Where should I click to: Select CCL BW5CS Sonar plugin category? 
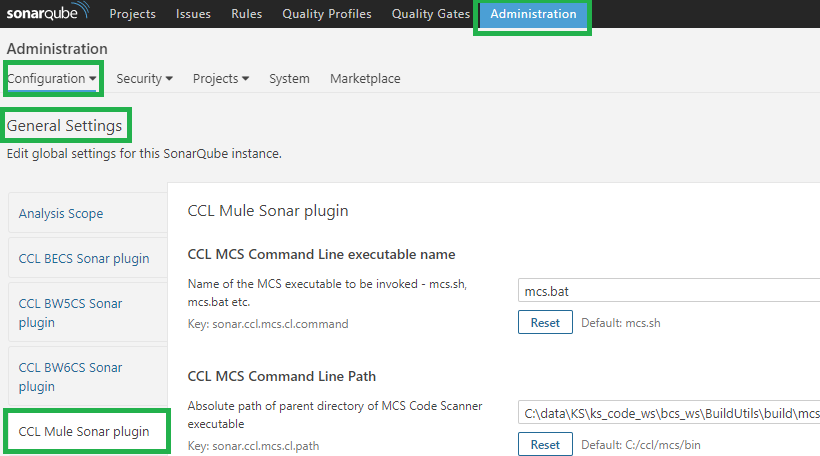pos(88,312)
